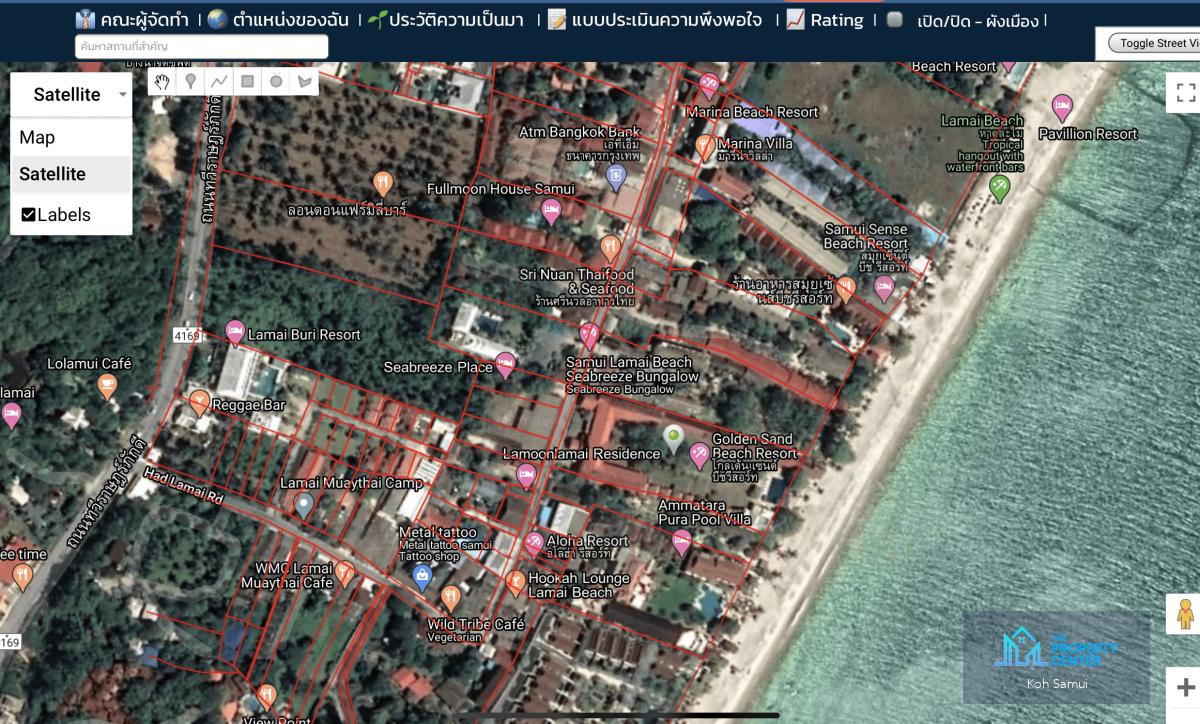Open ตำแหน่งของฉัน (my location) link
The image size is (1200, 724).
pos(279,20)
